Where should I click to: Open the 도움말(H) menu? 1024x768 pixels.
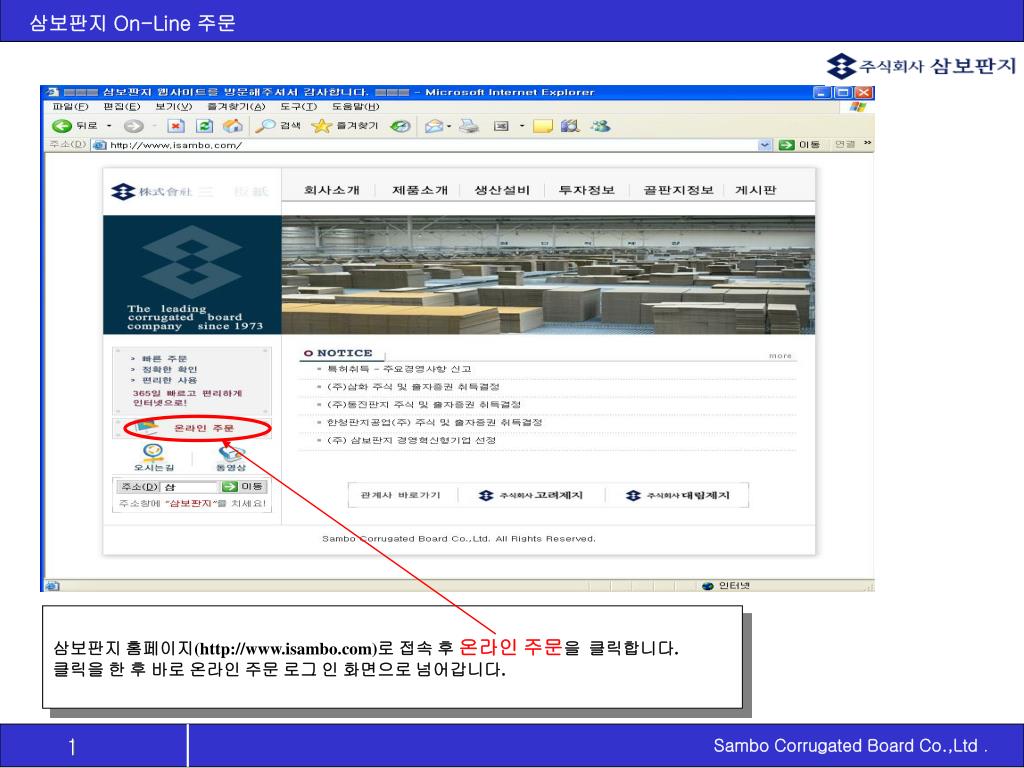(x=355, y=106)
